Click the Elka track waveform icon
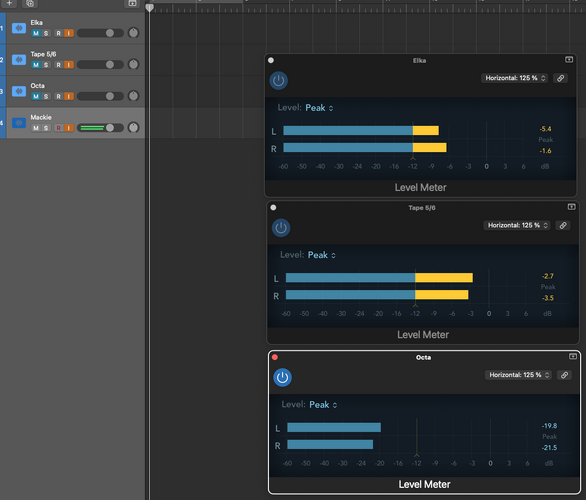 tap(19, 28)
